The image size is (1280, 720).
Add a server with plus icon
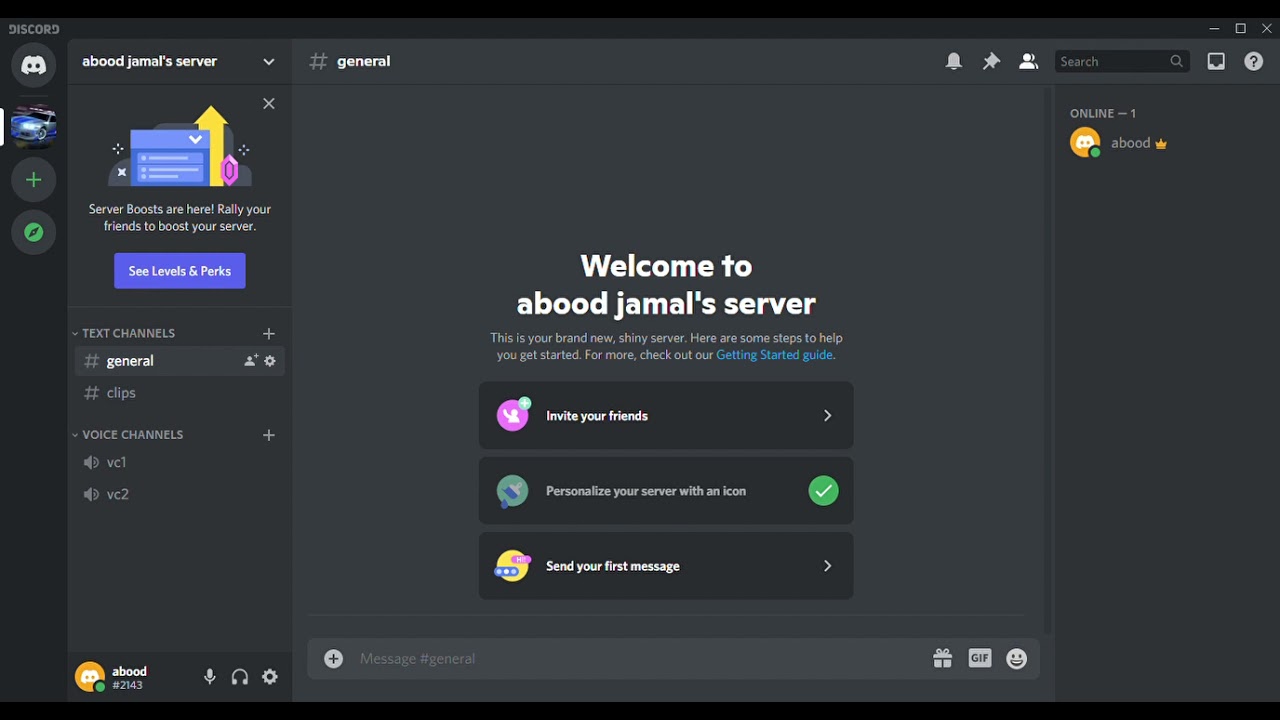pyautogui.click(x=34, y=181)
